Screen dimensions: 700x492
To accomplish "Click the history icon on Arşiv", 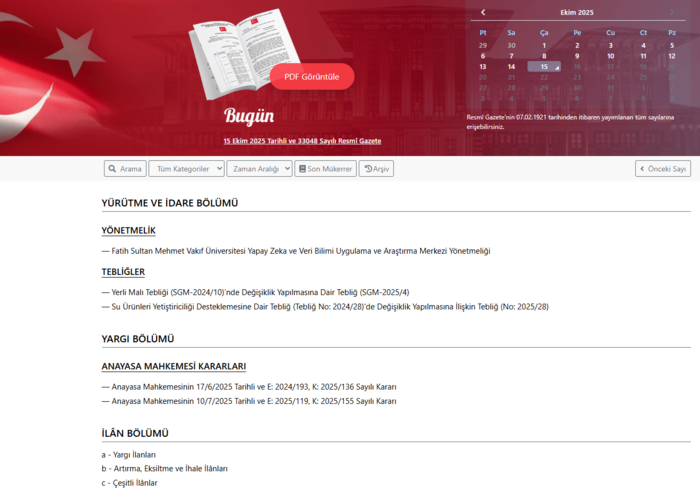I will [x=368, y=169].
